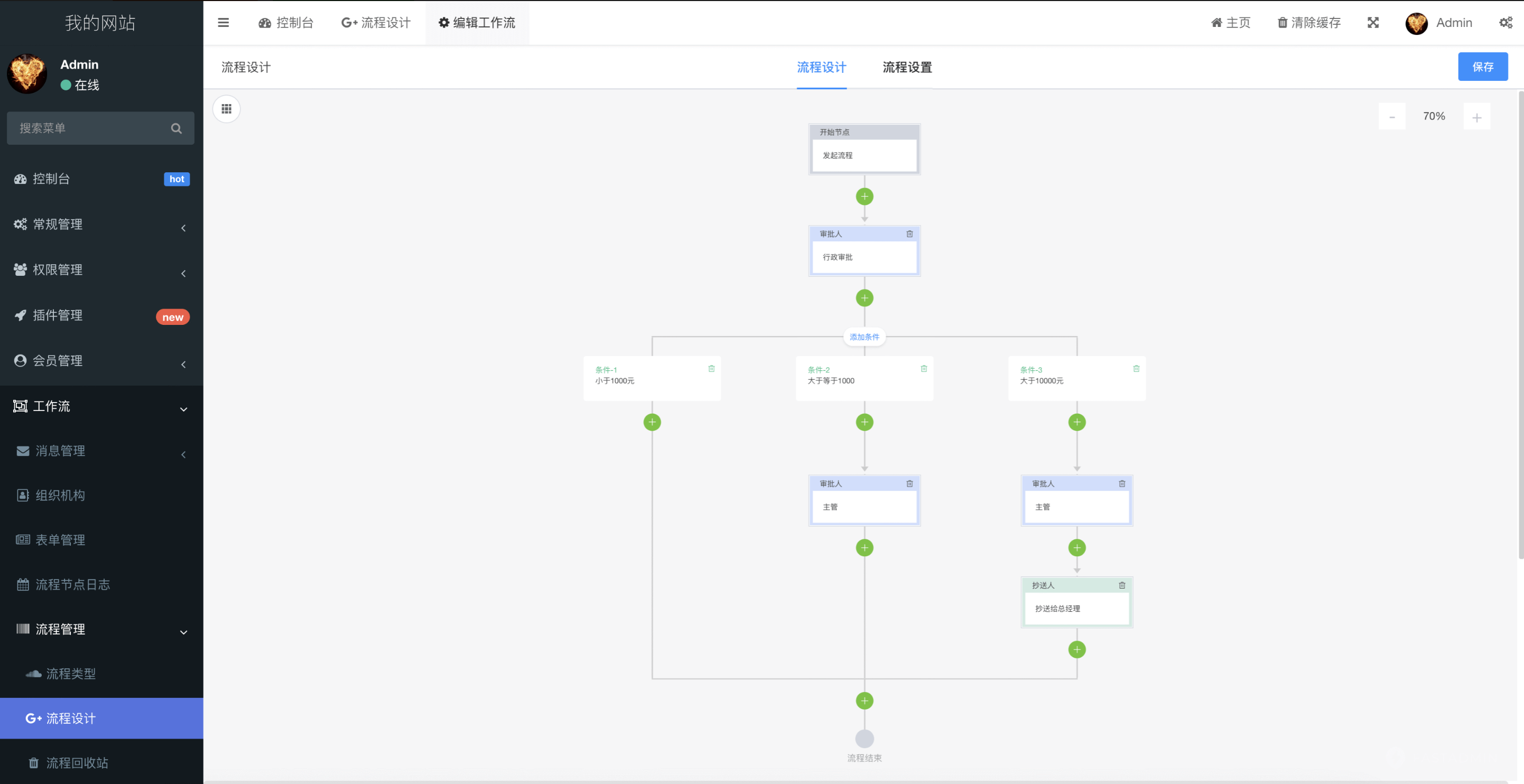Add a node below 发起流程

[x=865, y=197]
